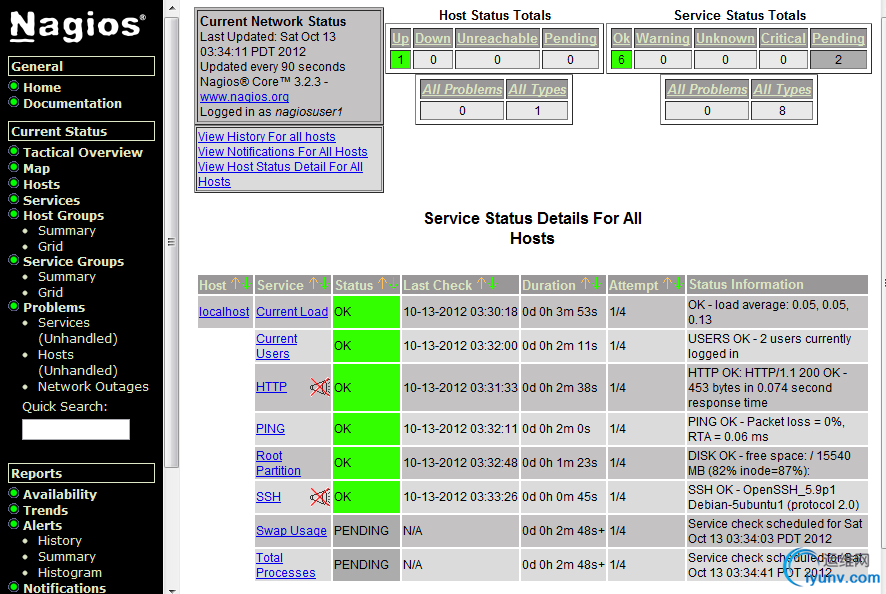Sort Attempt column ascending arrow
This screenshot has width=886, height=594.
(667, 283)
